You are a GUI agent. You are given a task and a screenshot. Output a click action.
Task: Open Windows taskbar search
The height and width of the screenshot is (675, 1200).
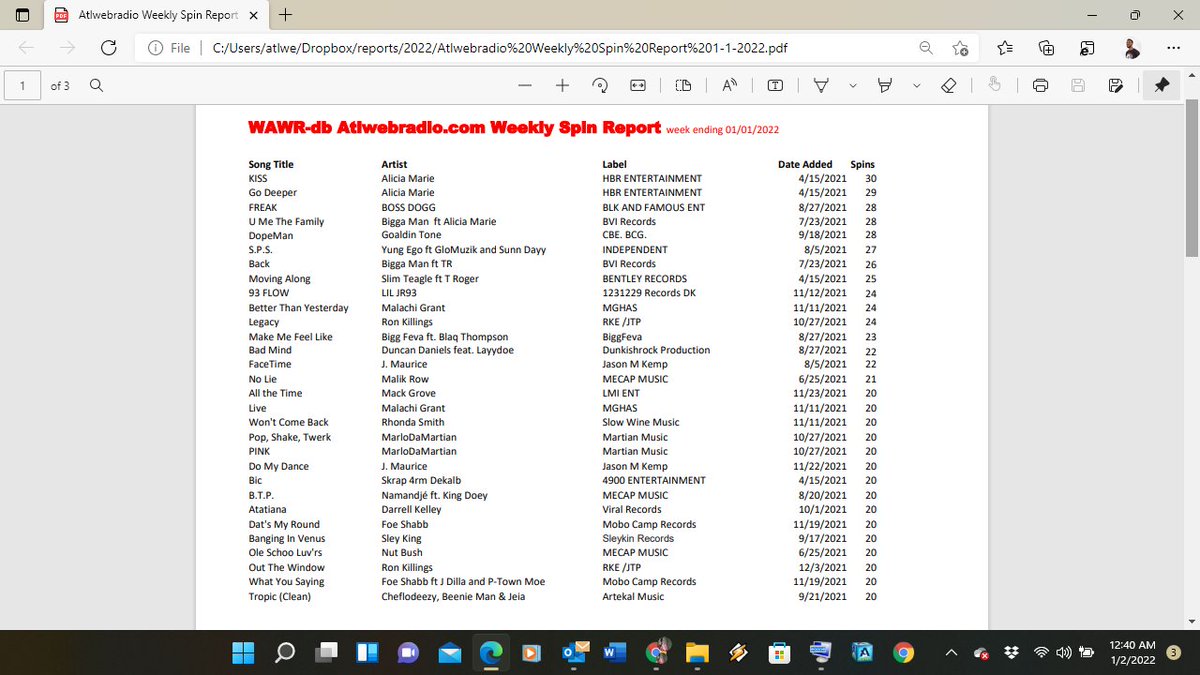pyautogui.click(x=285, y=653)
